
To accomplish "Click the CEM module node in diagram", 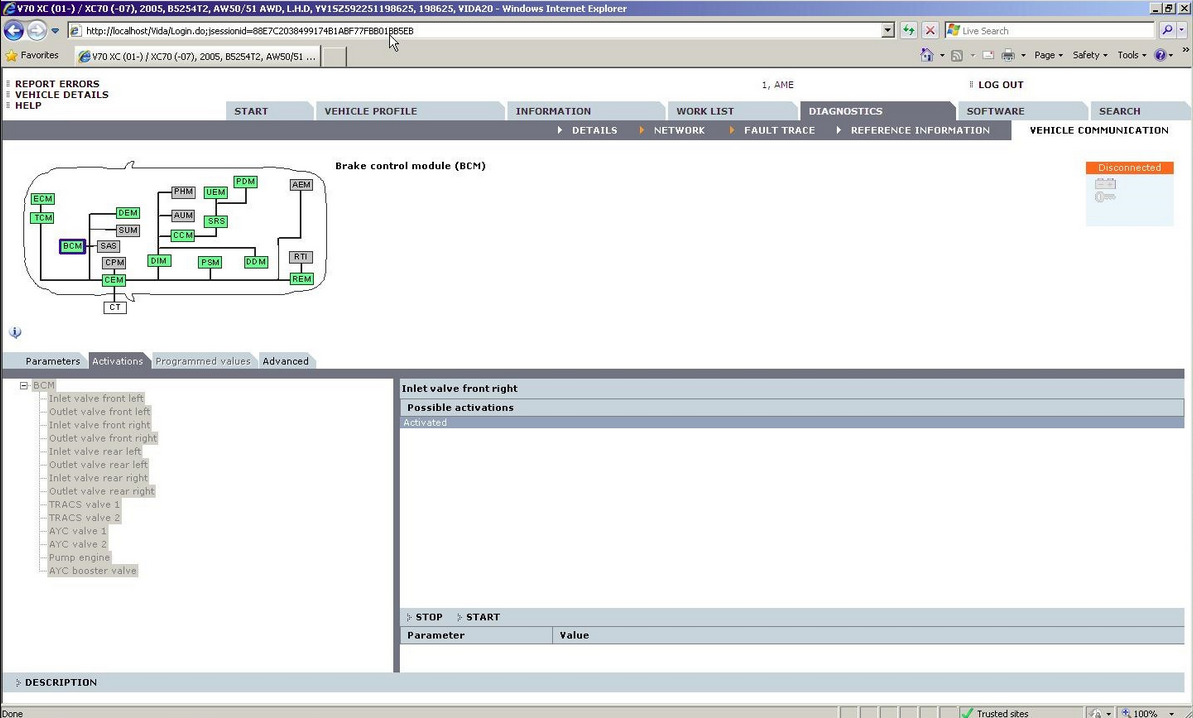I will click(x=114, y=280).
